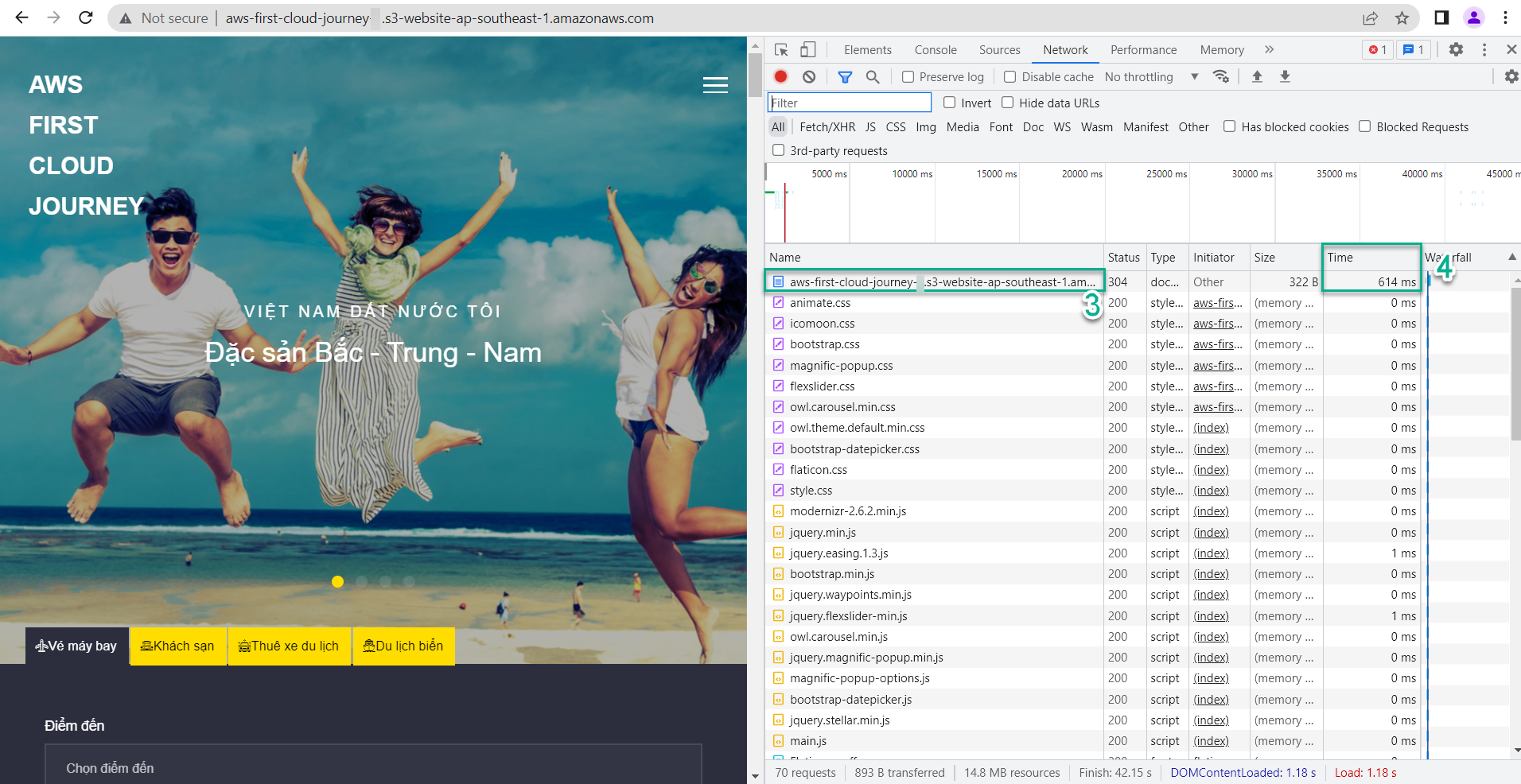Toggle device toolbar in DevTools

tap(807, 49)
